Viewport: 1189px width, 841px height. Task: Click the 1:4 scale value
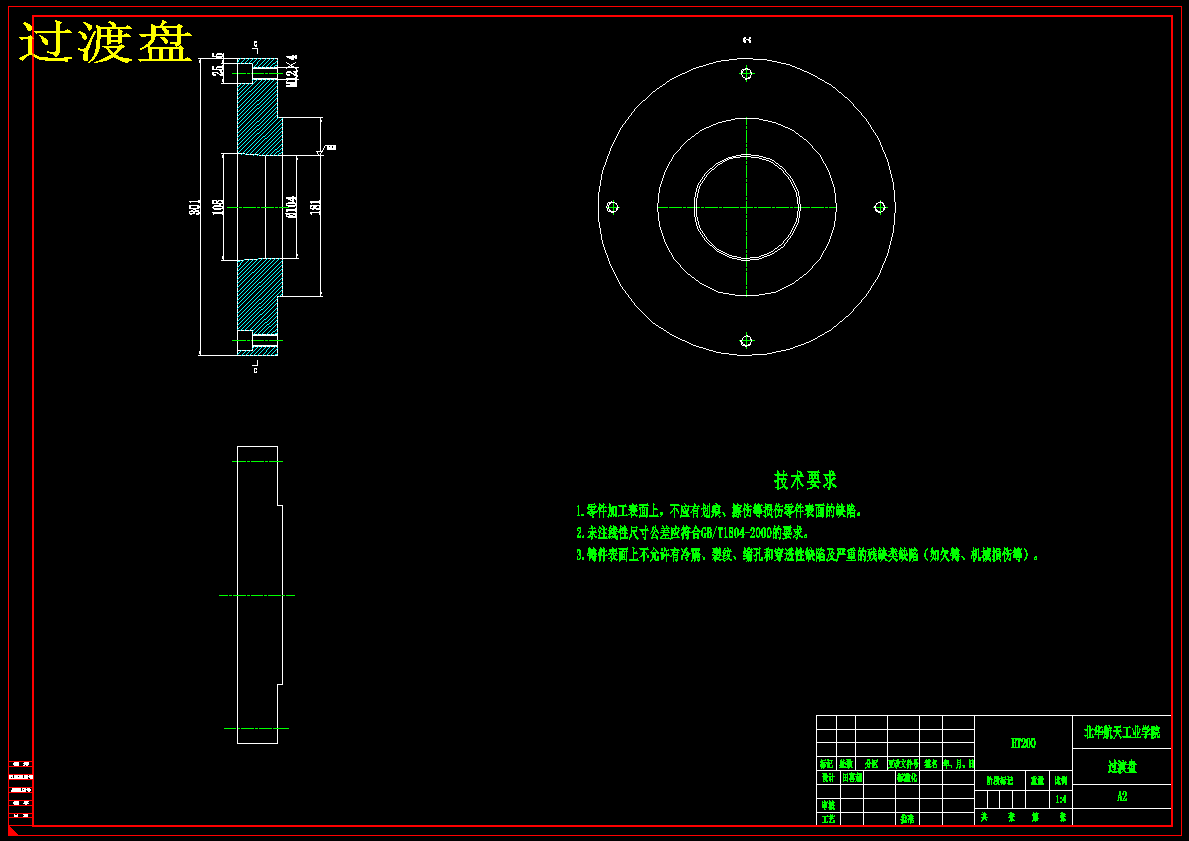tap(1061, 799)
